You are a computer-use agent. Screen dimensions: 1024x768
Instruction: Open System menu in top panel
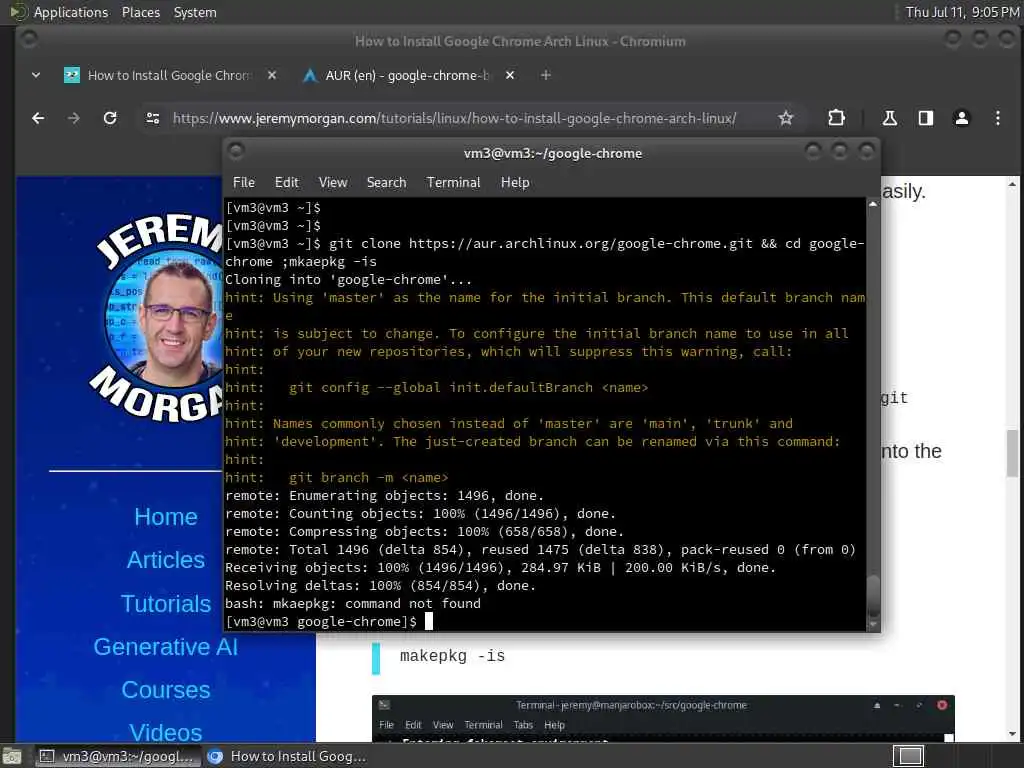click(195, 12)
